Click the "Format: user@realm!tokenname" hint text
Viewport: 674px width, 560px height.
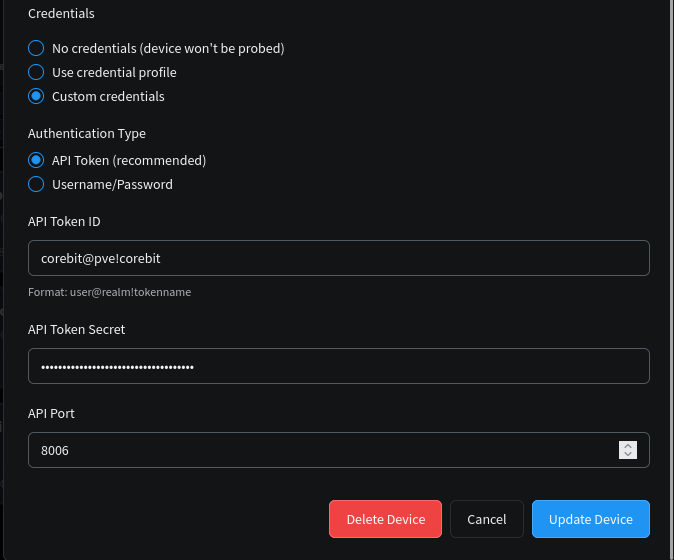pyautogui.click(x=109, y=292)
